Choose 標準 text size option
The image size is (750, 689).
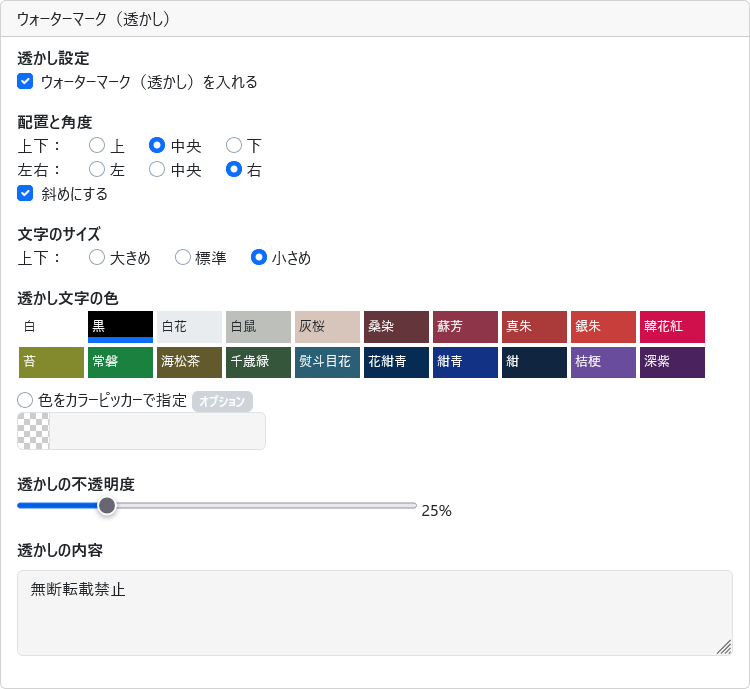click(183, 258)
